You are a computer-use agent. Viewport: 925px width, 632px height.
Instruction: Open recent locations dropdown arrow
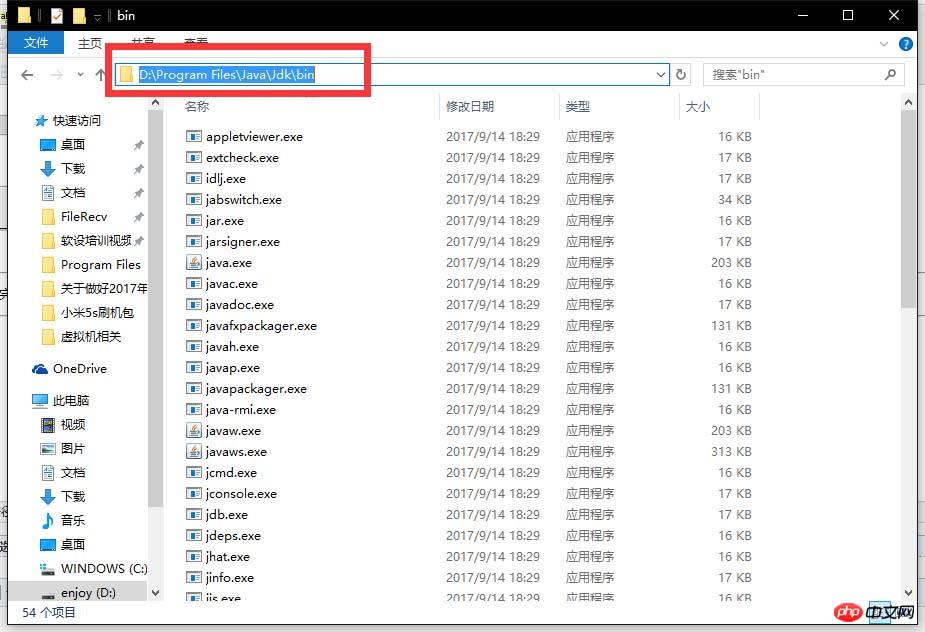pos(80,75)
